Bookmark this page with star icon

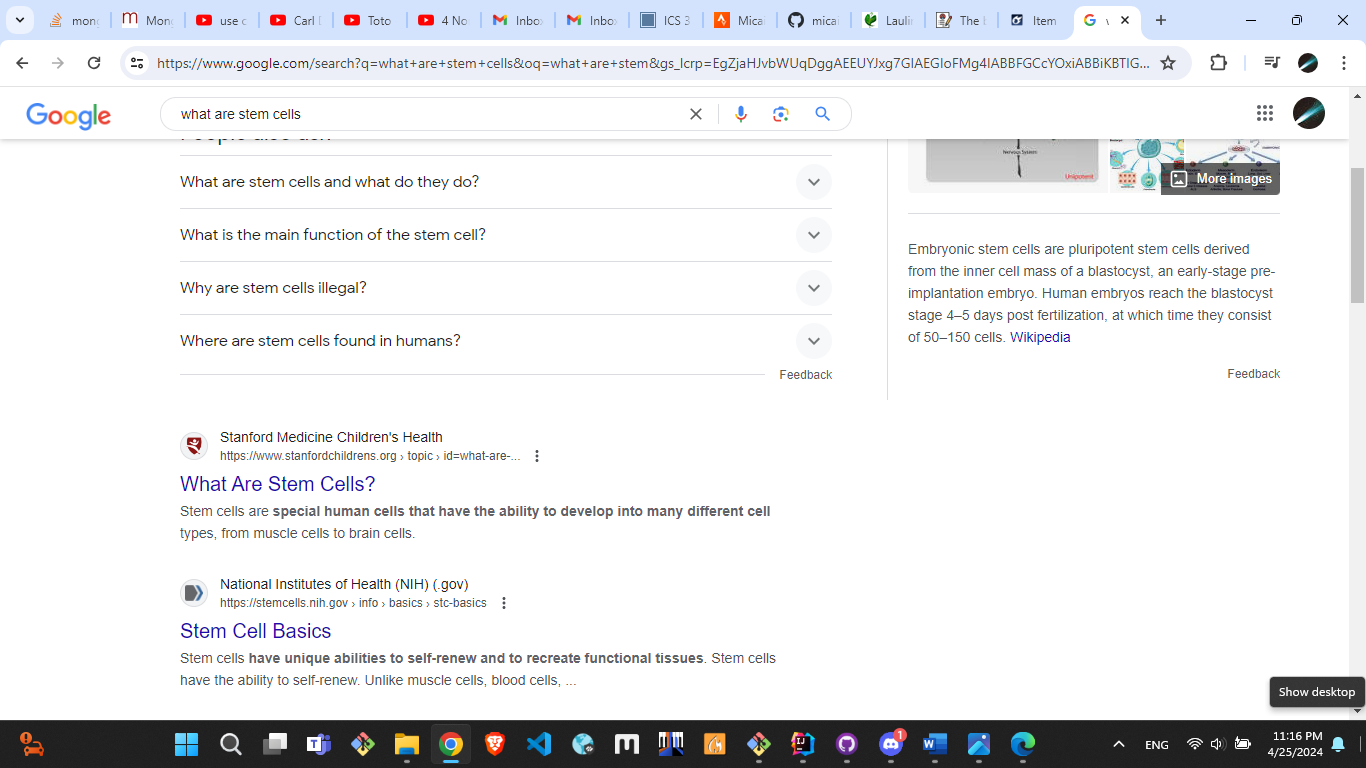coord(1168,63)
